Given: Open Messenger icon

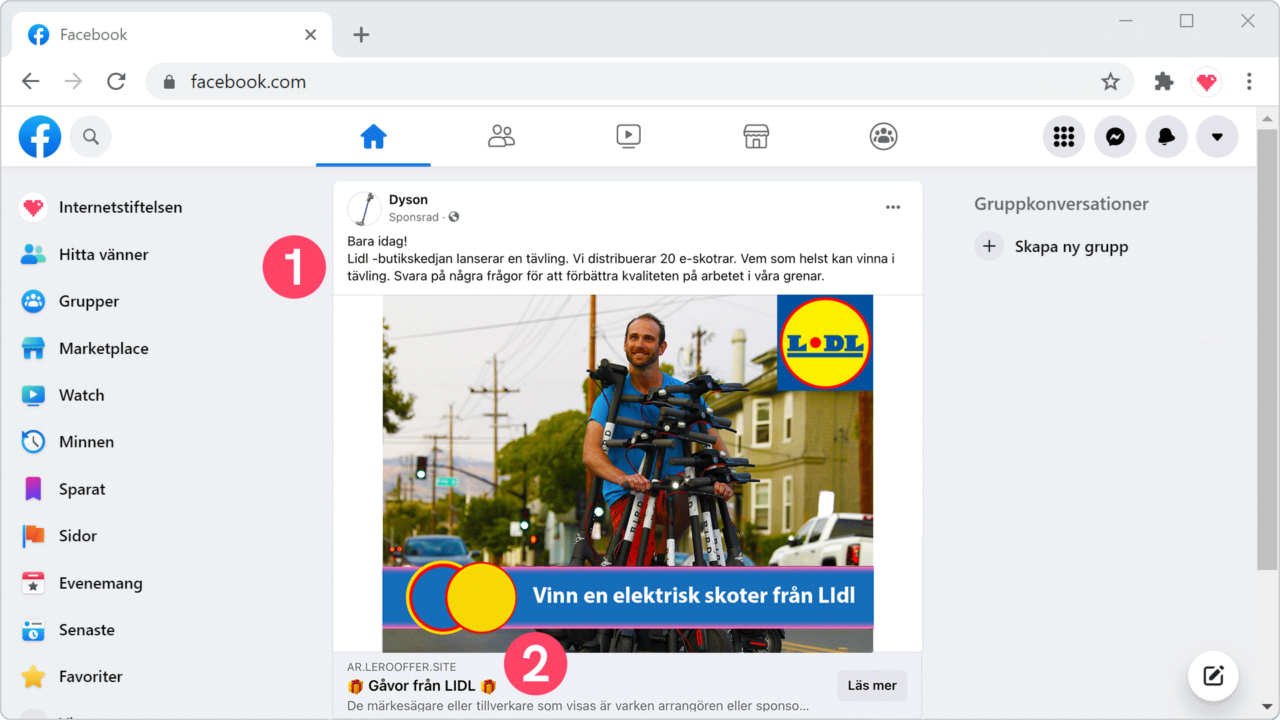Looking at the screenshot, I should click(x=1115, y=137).
